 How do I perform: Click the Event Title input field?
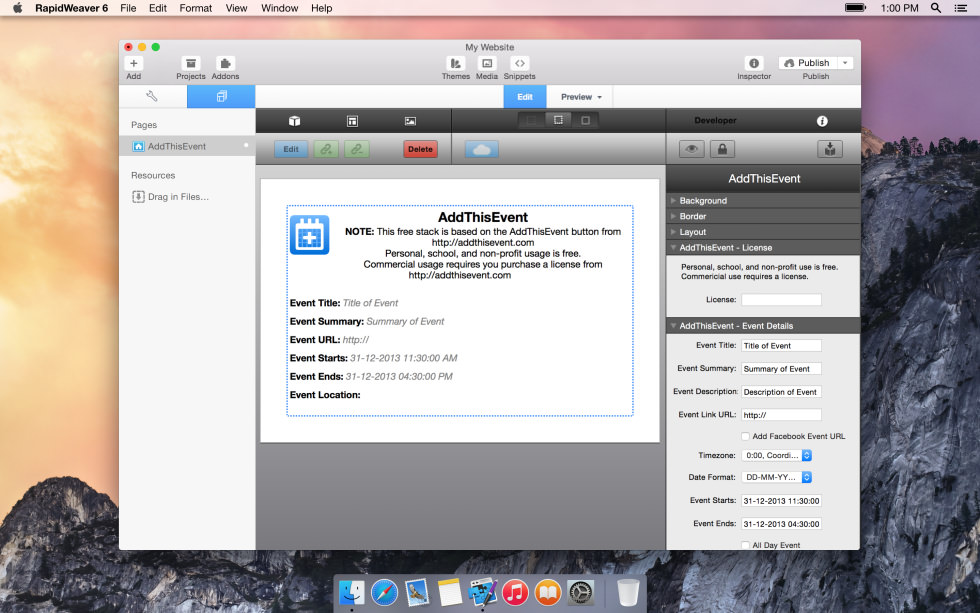(x=781, y=346)
